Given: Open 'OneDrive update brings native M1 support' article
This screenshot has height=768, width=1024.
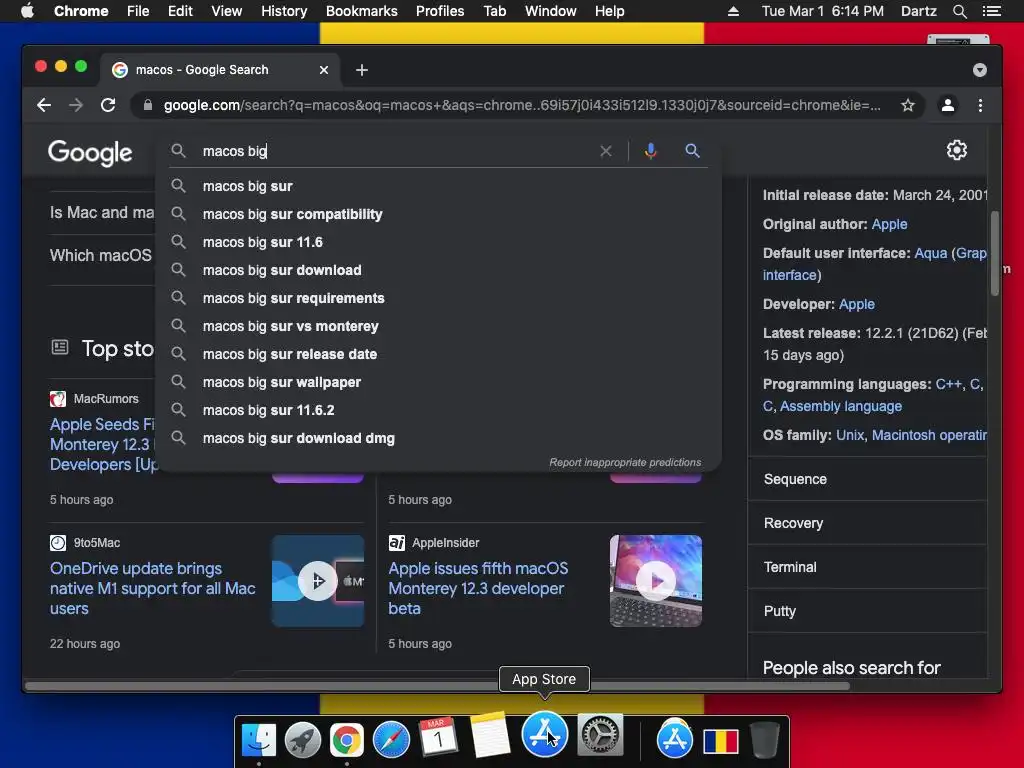Looking at the screenshot, I should pos(152,588).
